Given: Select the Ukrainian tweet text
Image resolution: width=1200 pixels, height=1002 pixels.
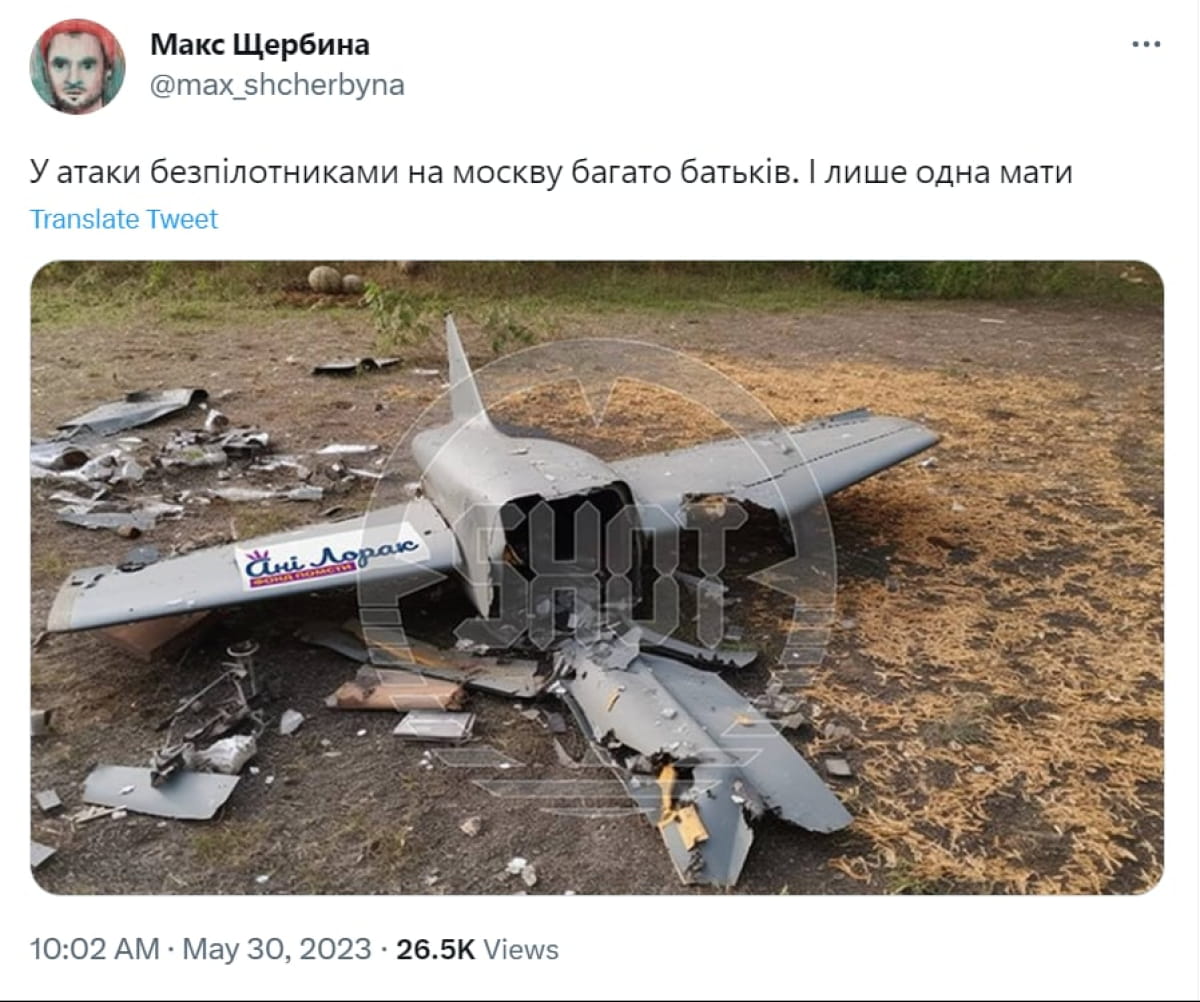Looking at the screenshot, I should [550, 173].
